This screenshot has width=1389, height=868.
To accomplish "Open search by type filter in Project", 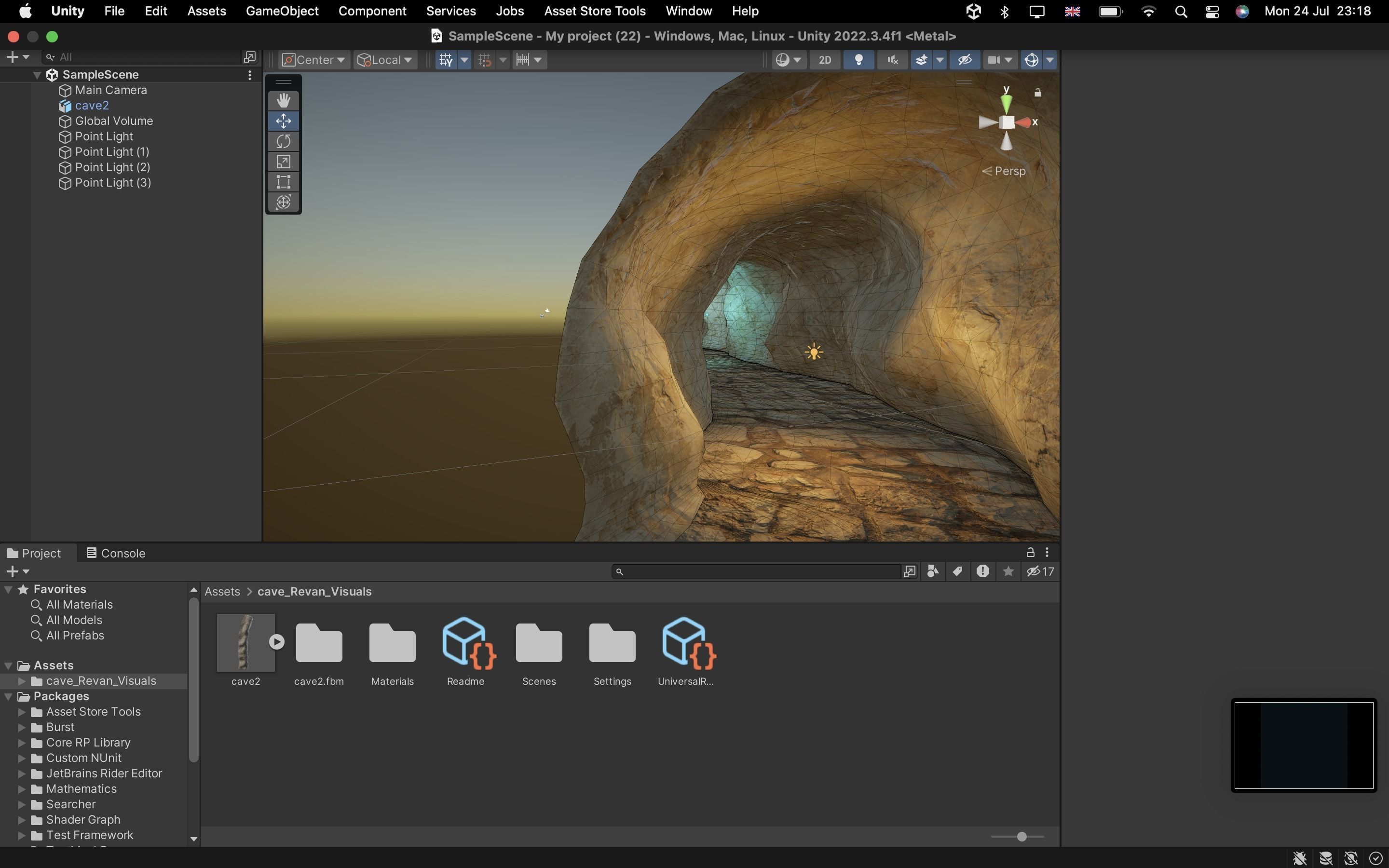I will pyautogui.click(x=933, y=571).
